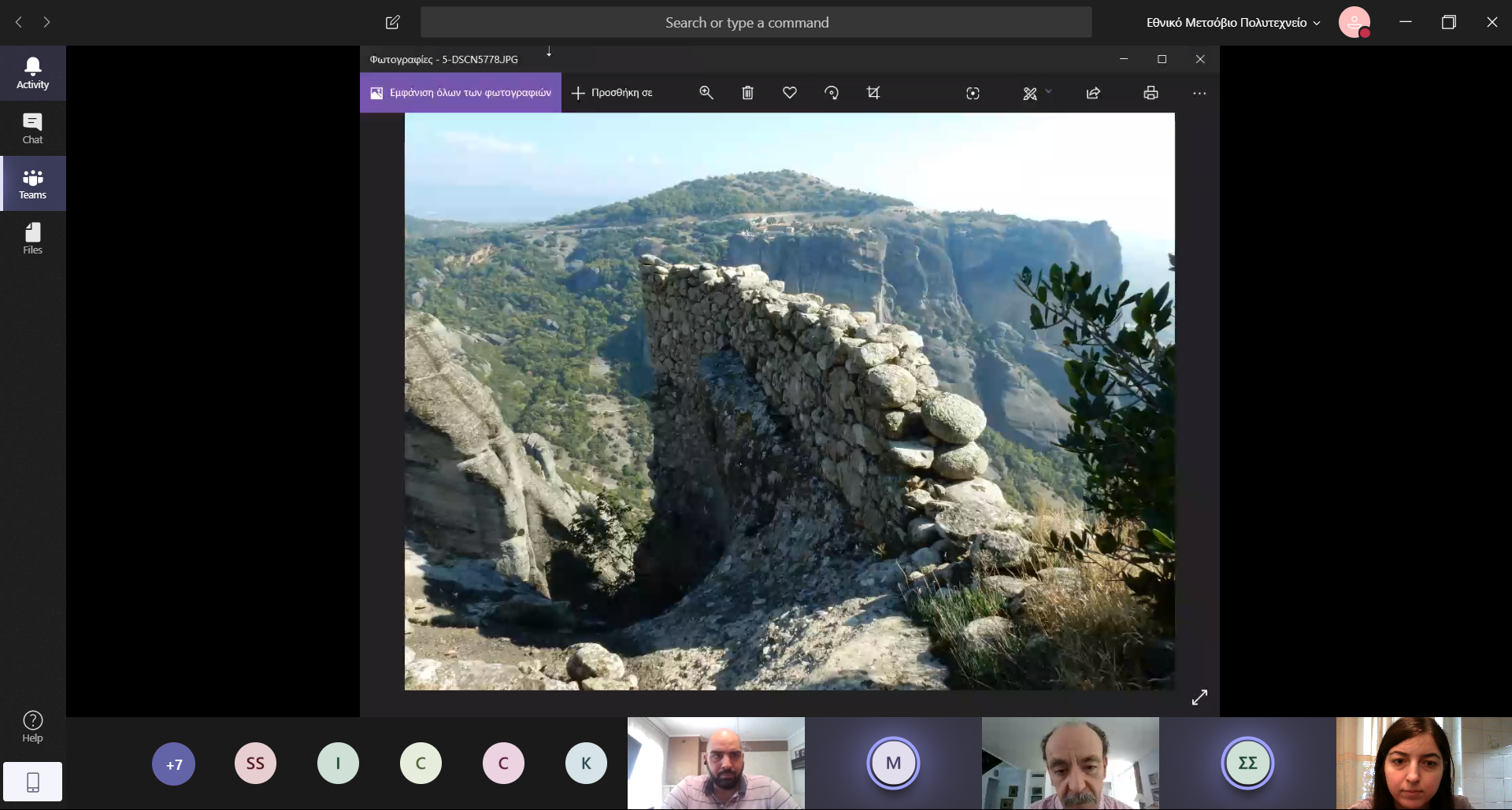1512x810 pixels.
Task: Expand the edit and create dropdown arrow
Action: coord(1048,92)
